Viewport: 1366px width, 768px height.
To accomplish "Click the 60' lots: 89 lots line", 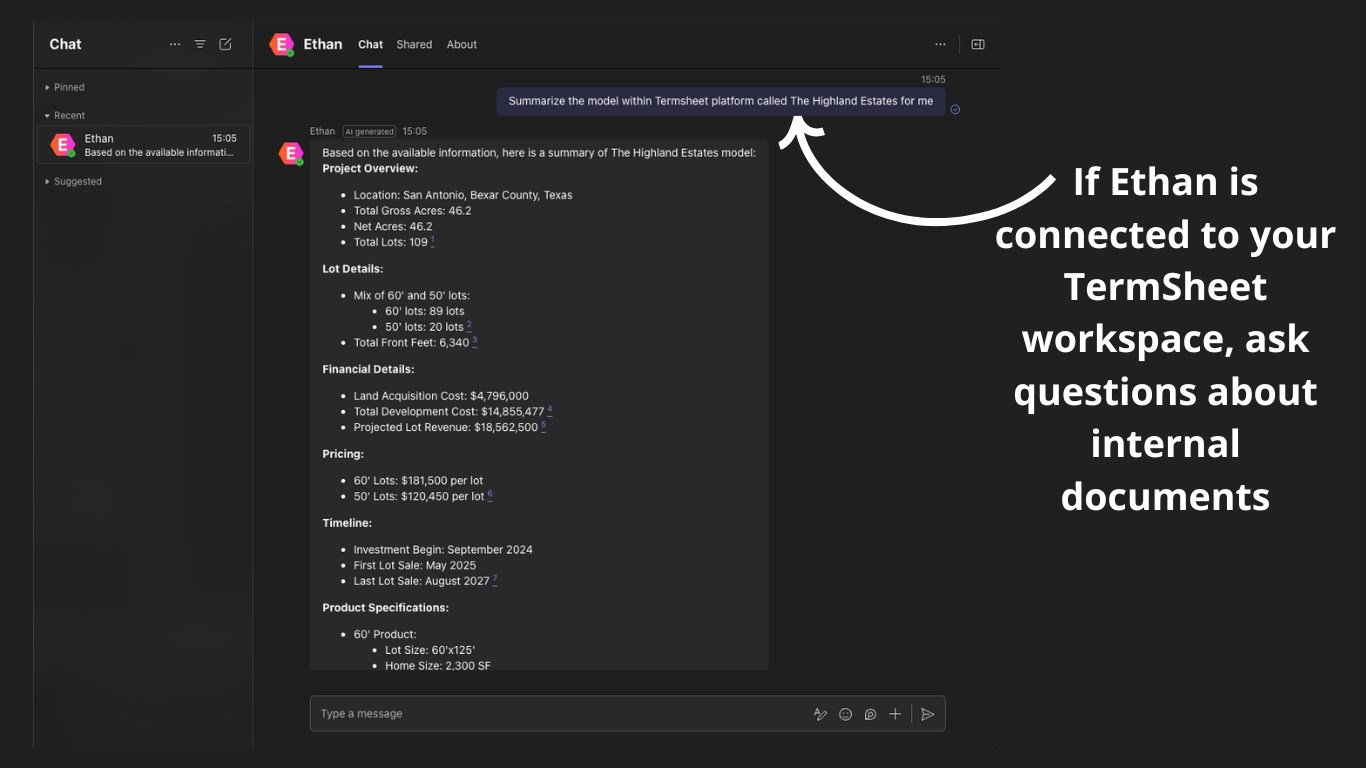I will [x=425, y=311].
